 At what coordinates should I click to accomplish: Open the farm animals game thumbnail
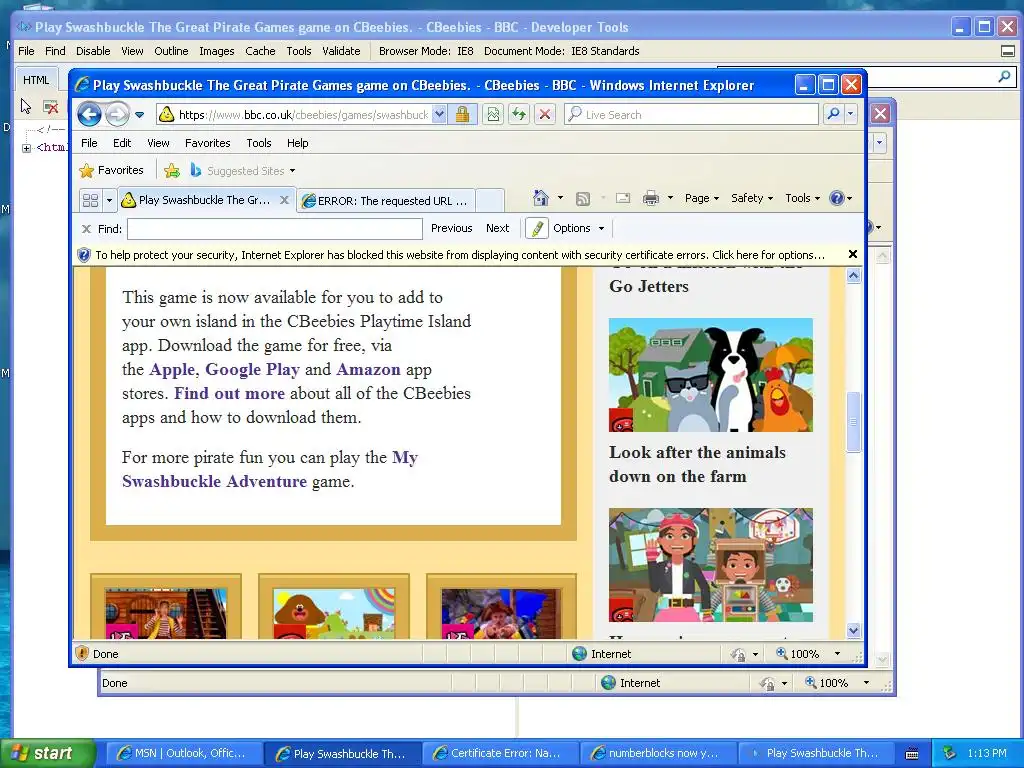[x=711, y=375]
